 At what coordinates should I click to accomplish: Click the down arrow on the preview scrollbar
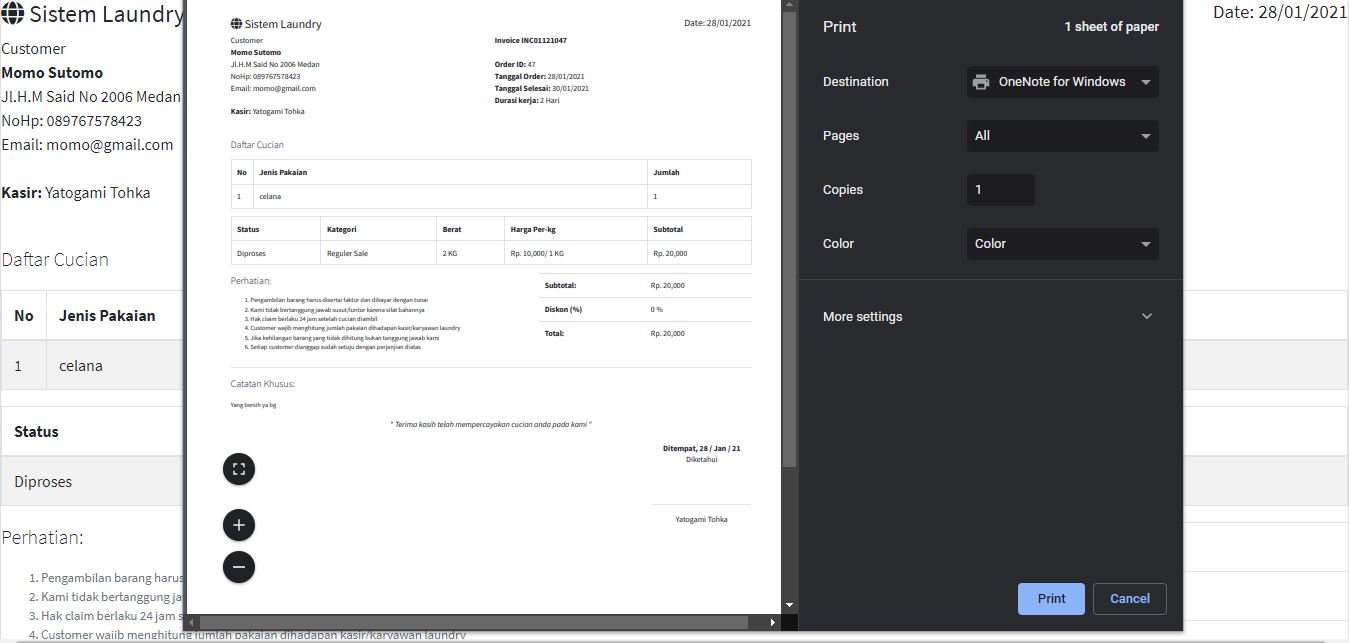789,604
